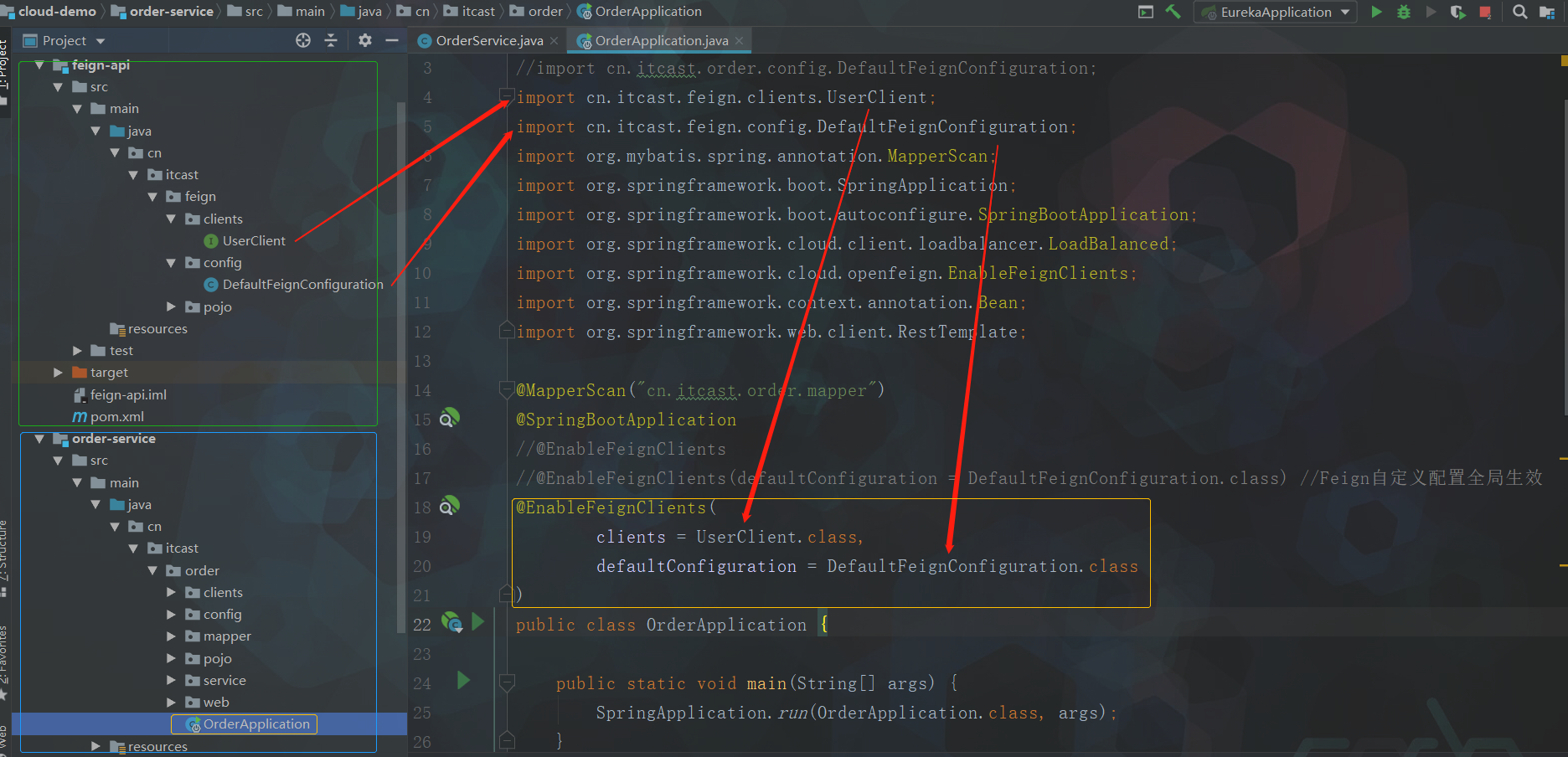Collapse the config folder under feign
Screen dimensions: 1568x757
(172, 263)
